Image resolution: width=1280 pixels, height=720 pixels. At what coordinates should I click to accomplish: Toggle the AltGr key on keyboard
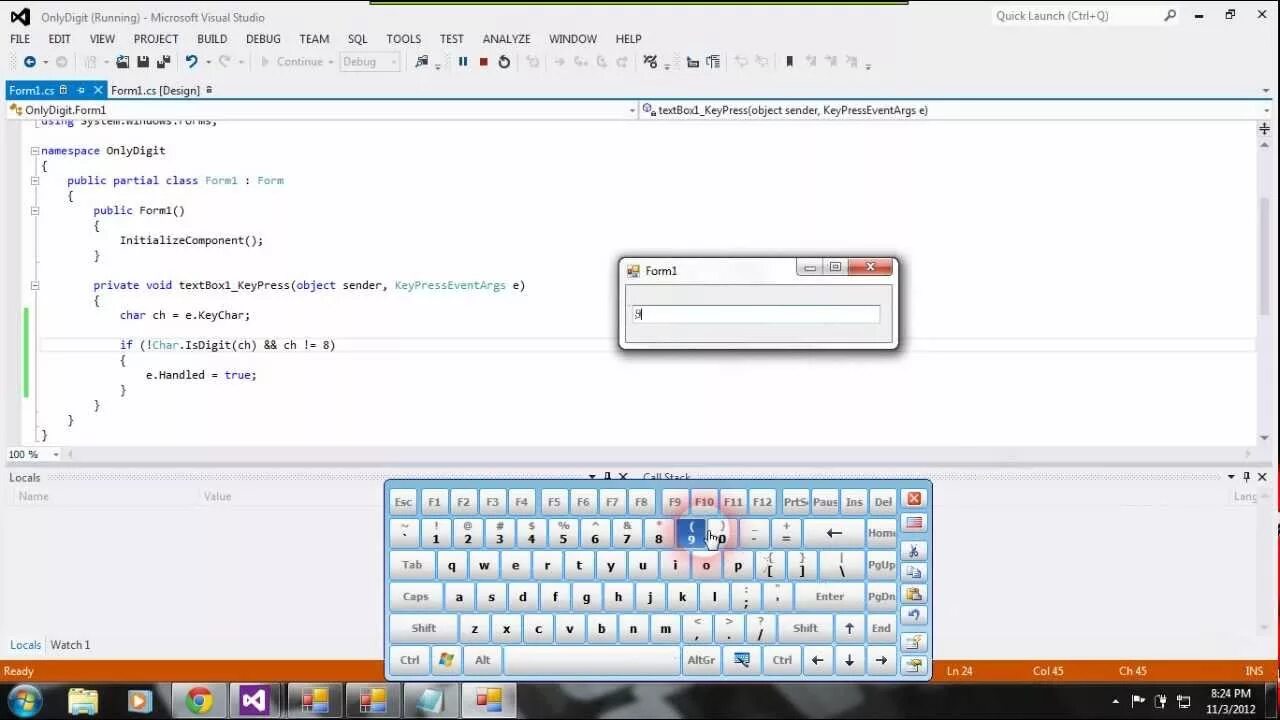pos(701,660)
